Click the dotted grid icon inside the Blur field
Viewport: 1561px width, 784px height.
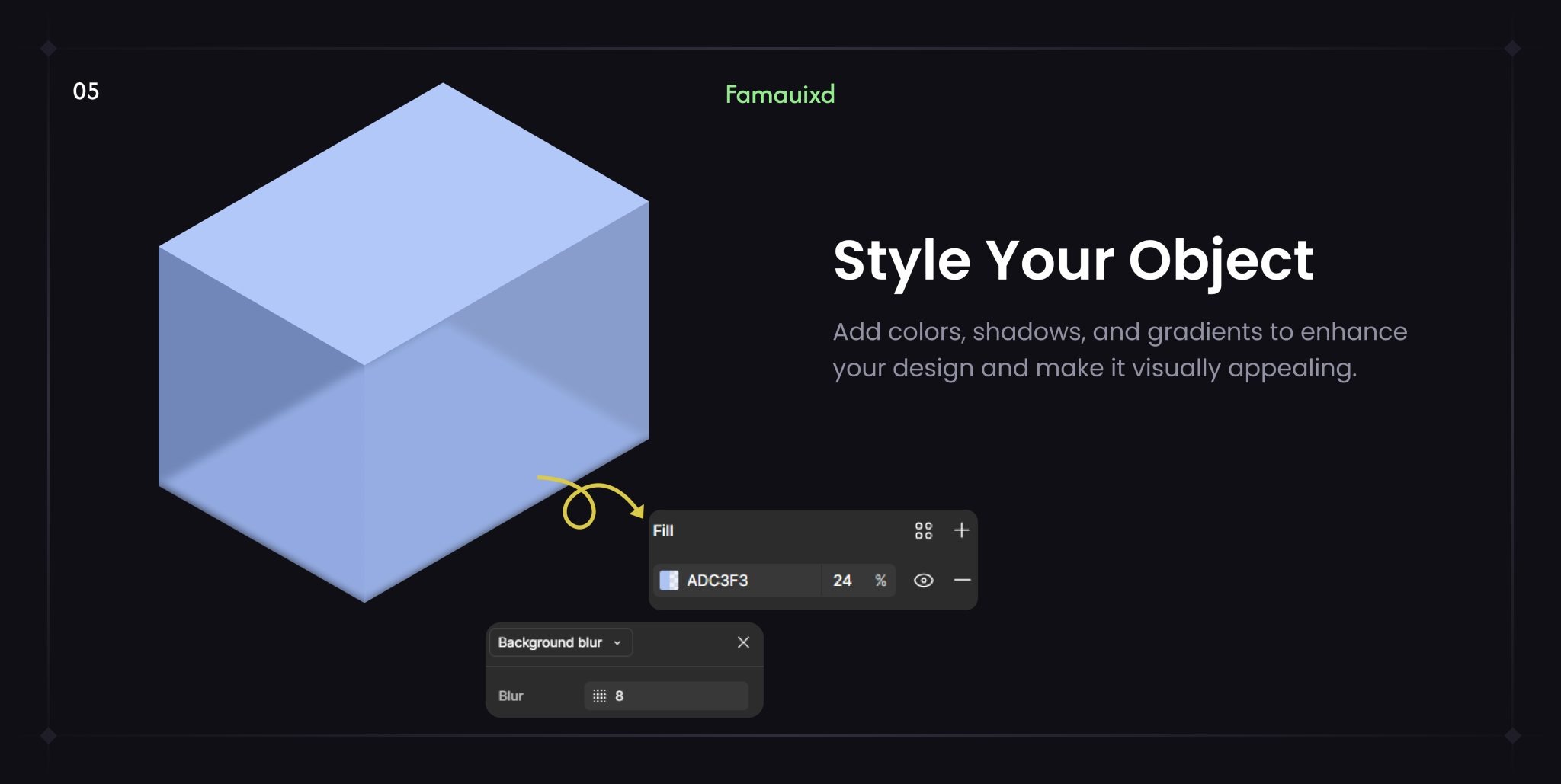[x=598, y=695]
